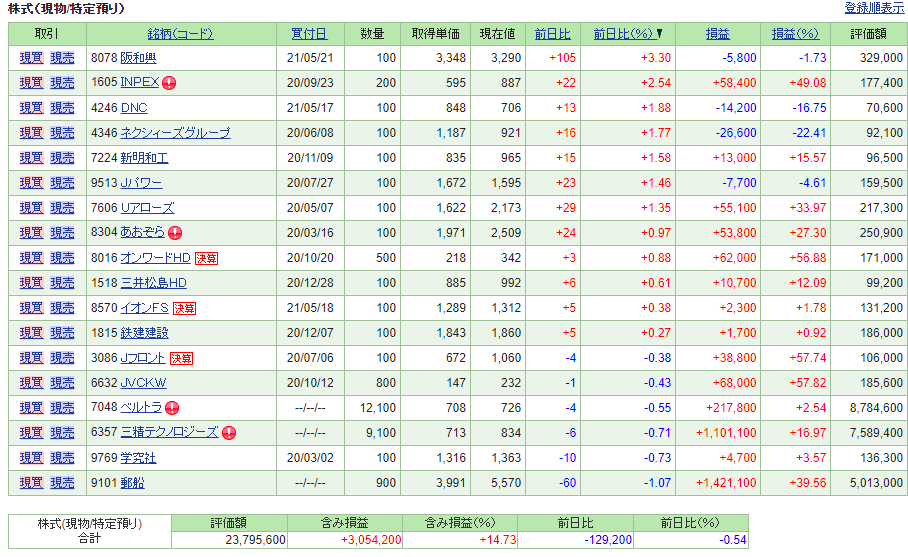Switch to 登録順表示 view
This screenshot has height=557, width=908.
coord(874,8)
